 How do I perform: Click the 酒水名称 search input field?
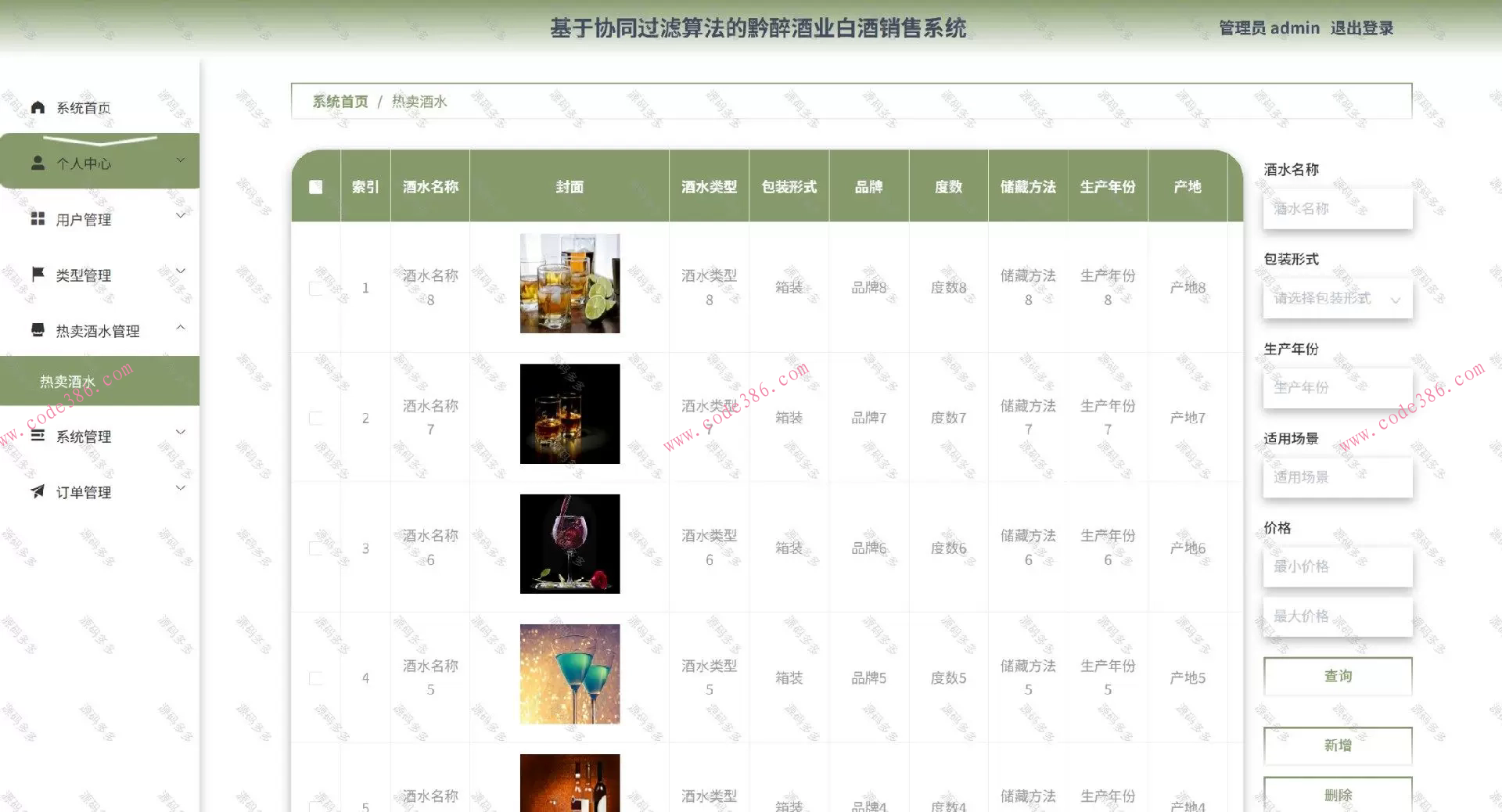(x=1337, y=208)
